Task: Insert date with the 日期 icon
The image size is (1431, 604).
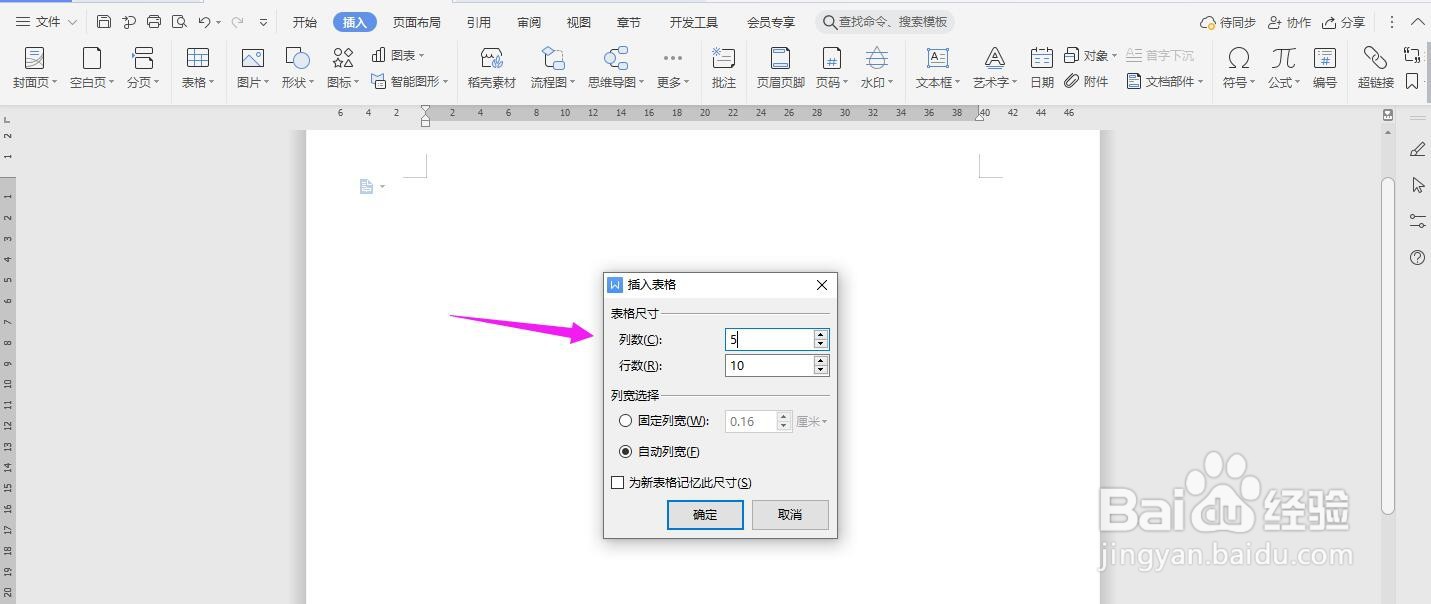Action: 1042,58
